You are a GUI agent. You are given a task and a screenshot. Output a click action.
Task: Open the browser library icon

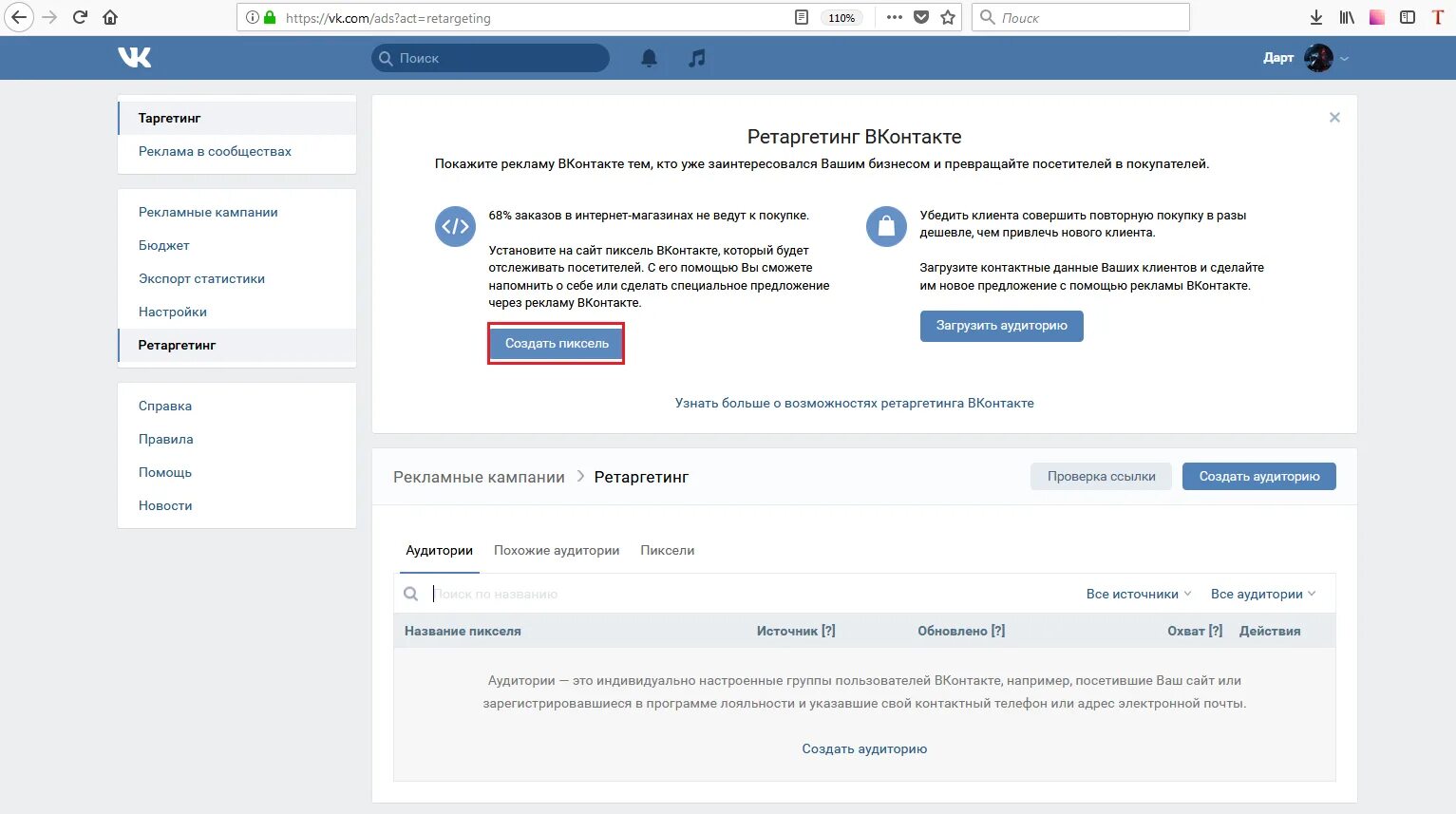point(1347,17)
